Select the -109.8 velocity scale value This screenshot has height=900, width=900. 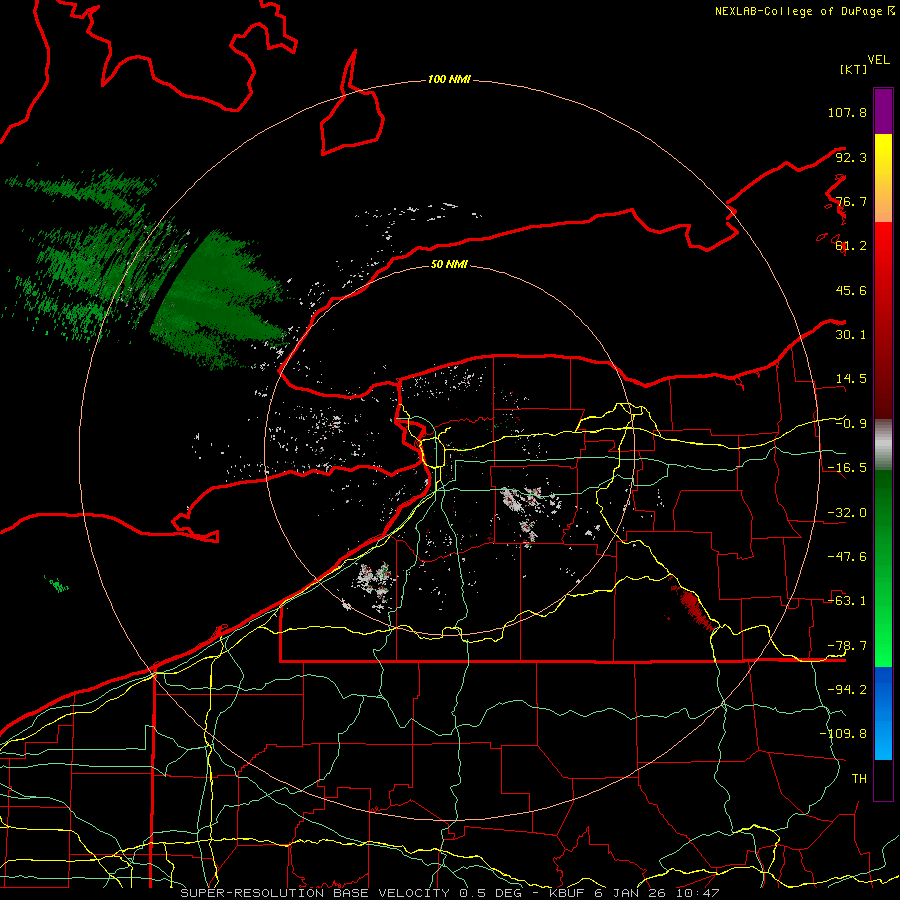(843, 734)
